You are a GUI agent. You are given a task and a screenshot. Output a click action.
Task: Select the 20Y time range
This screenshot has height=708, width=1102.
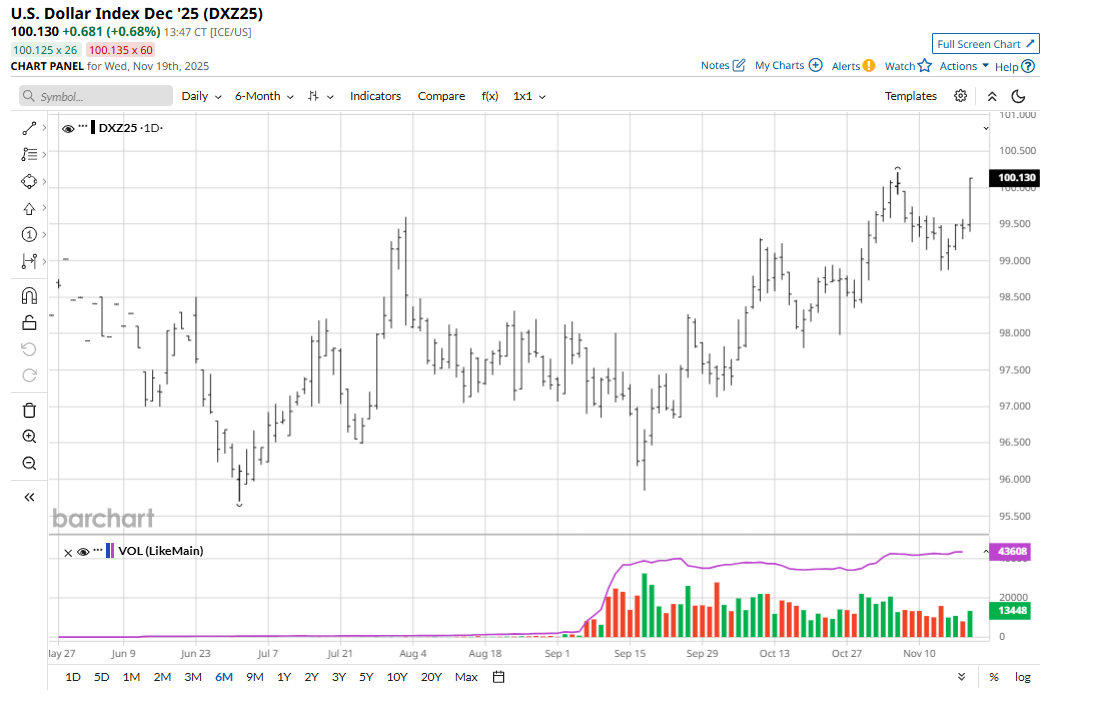[x=431, y=677]
